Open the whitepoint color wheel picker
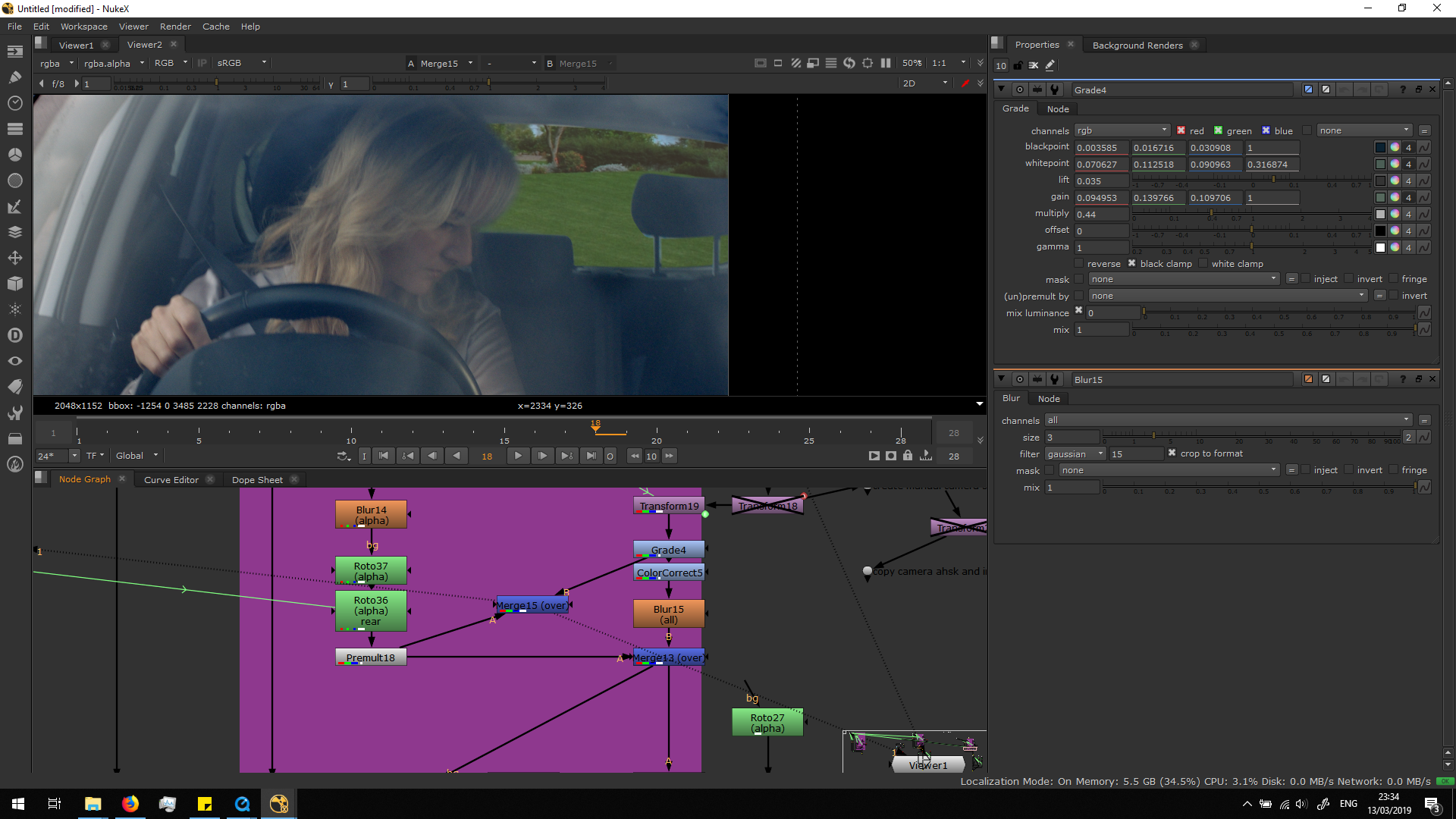The width and height of the screenshot is (1456, 819). tap(1395, 164)
